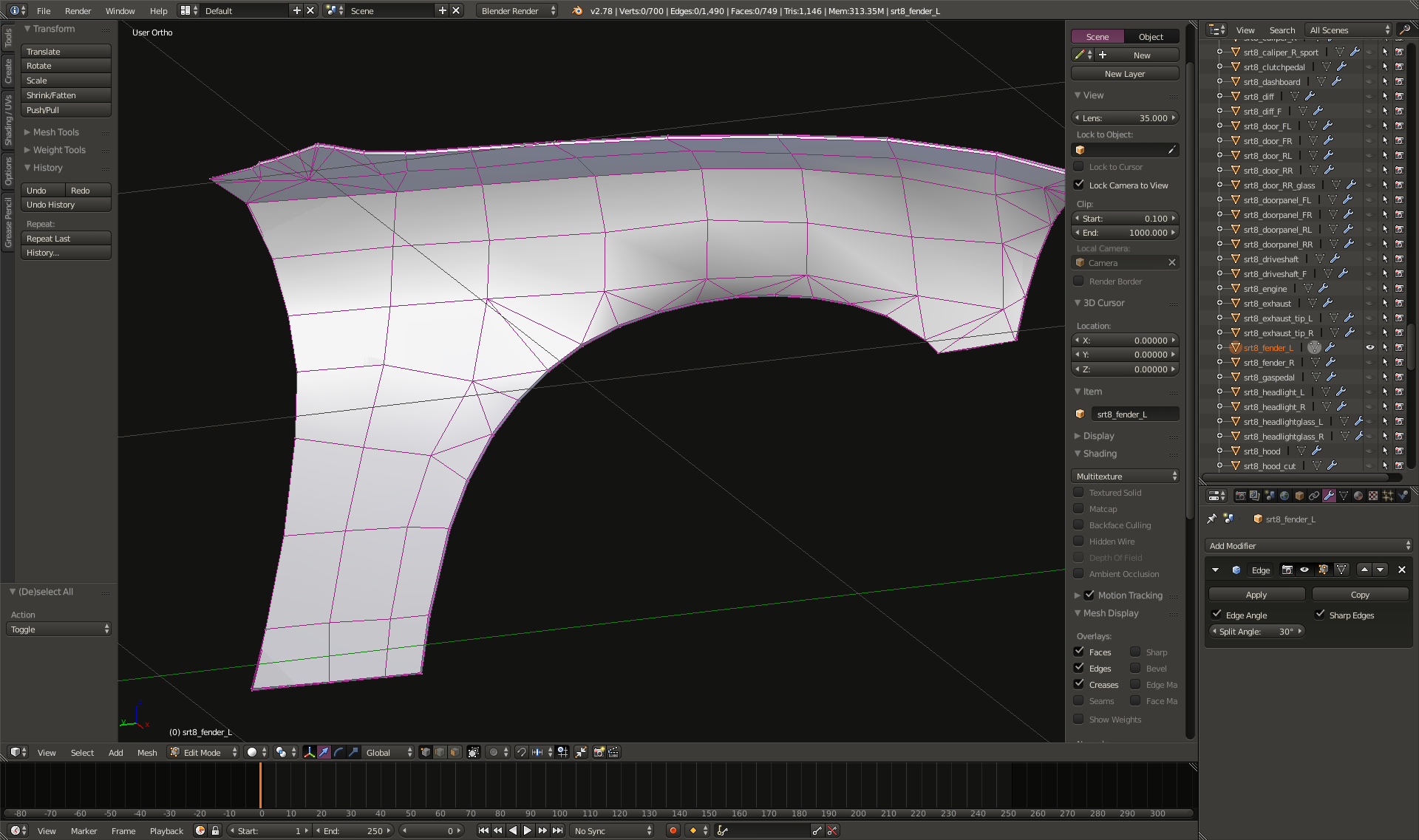The height and width of the screenshot is (840, 1419).
Task: Open the Toggle action dropdown
Action: click(59, 629)
